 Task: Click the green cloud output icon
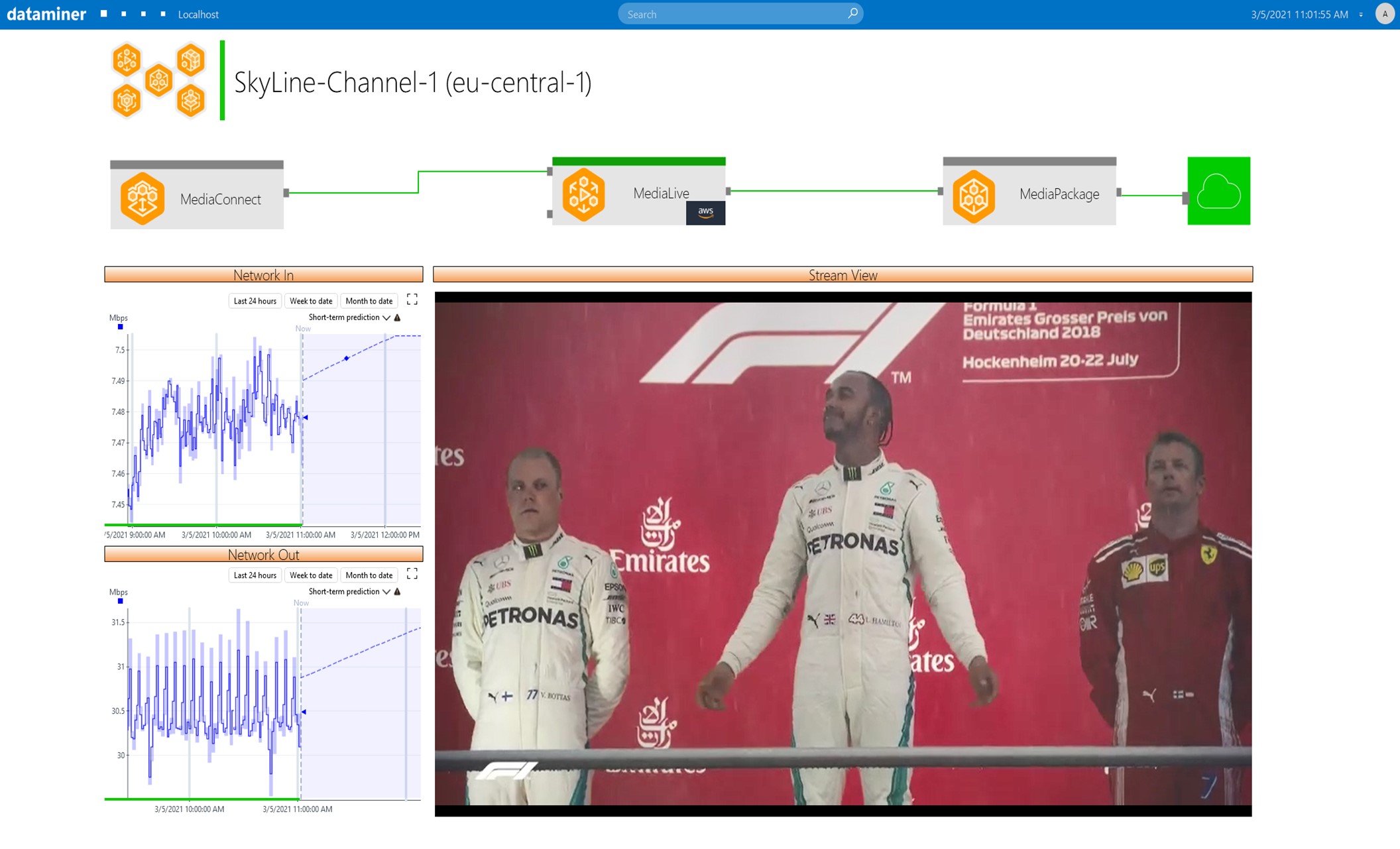coord(1218,191)
